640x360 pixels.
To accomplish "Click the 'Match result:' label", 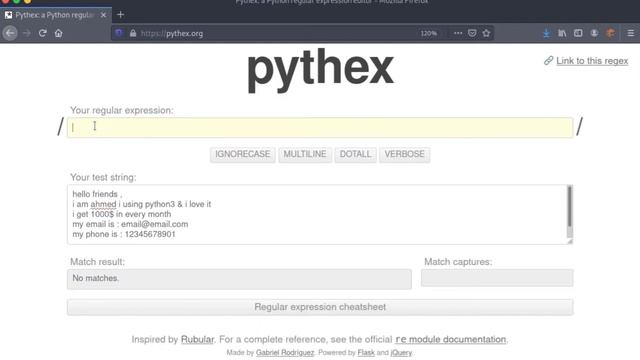I will click(98, 262).
